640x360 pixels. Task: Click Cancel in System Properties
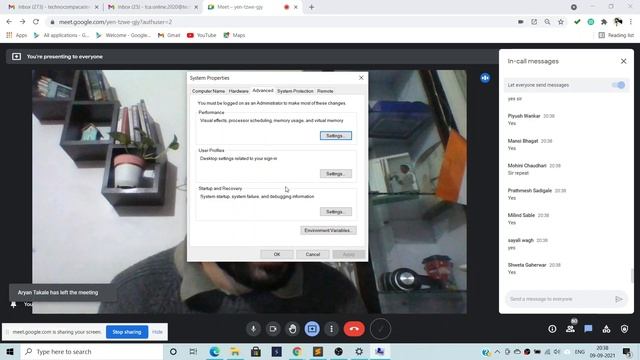[313, 254]
